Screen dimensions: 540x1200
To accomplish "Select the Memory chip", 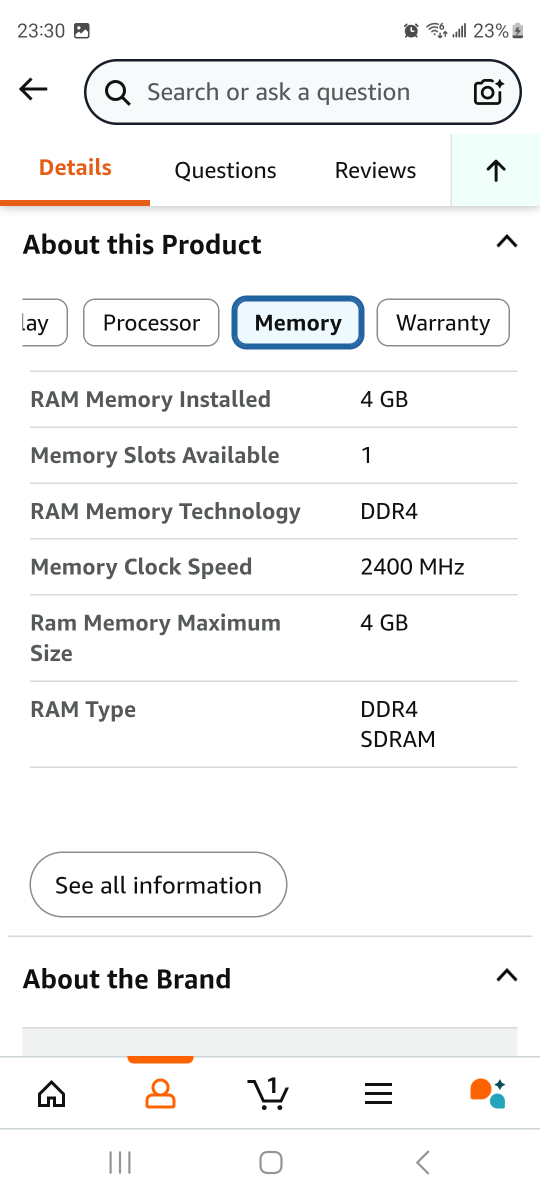I will pyautogui.click(x=298, y=323).
